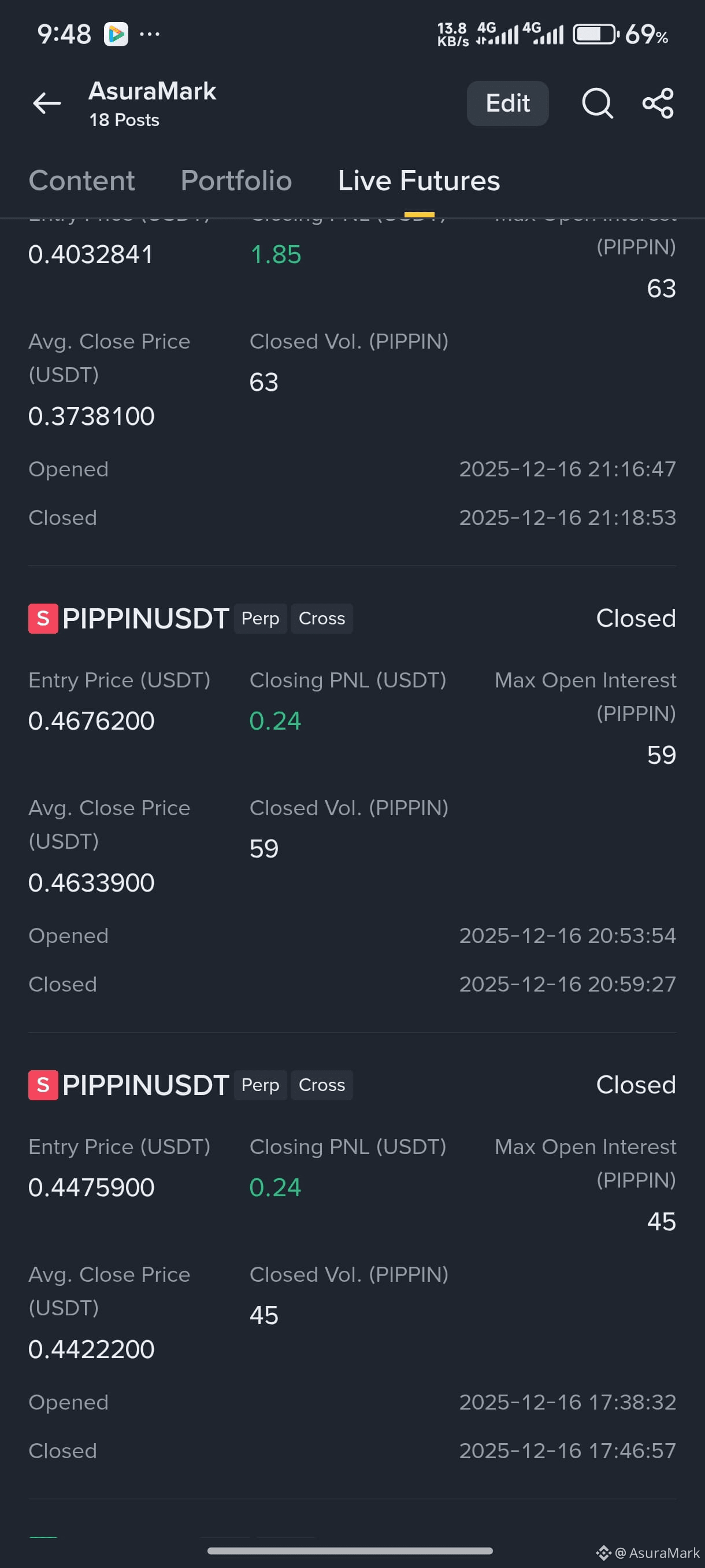Tap the Cross tag on second PIPPINUSDT

tap(322, 1085)
